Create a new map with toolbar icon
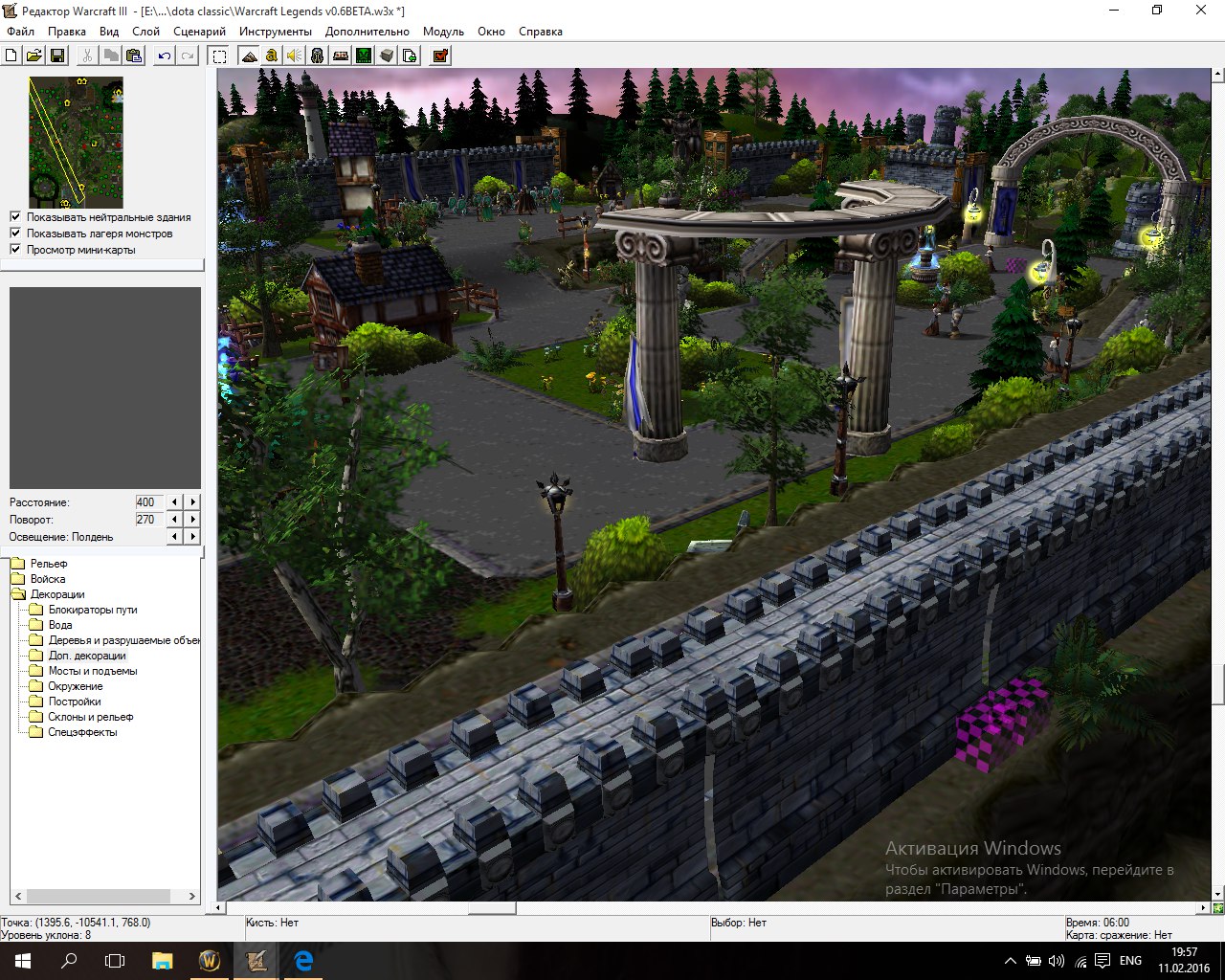Image resolution: width=1225 pixels, height=980 pixels. click(11, 56)
